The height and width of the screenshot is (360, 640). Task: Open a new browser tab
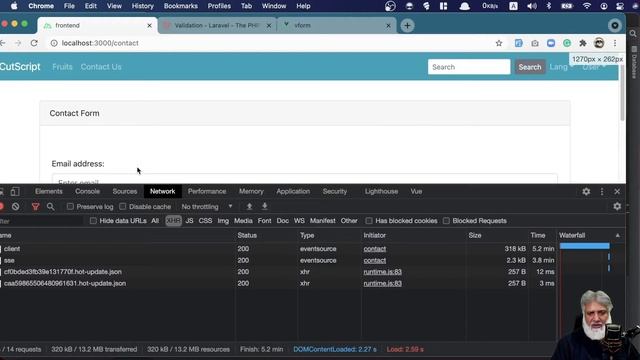tap(407, 26)
